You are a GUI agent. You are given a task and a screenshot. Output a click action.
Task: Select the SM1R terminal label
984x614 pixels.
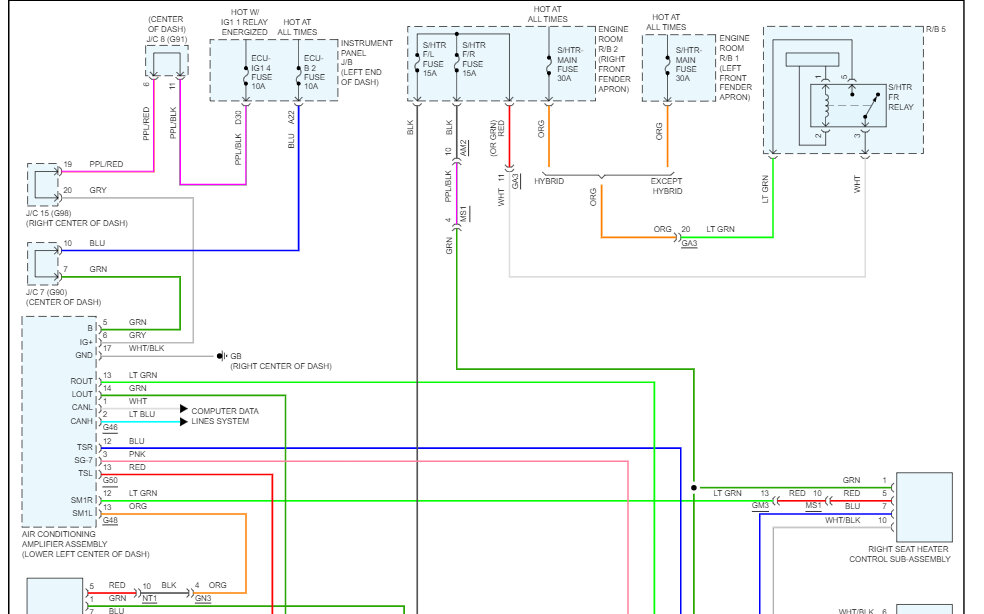[x=82, y=500]
